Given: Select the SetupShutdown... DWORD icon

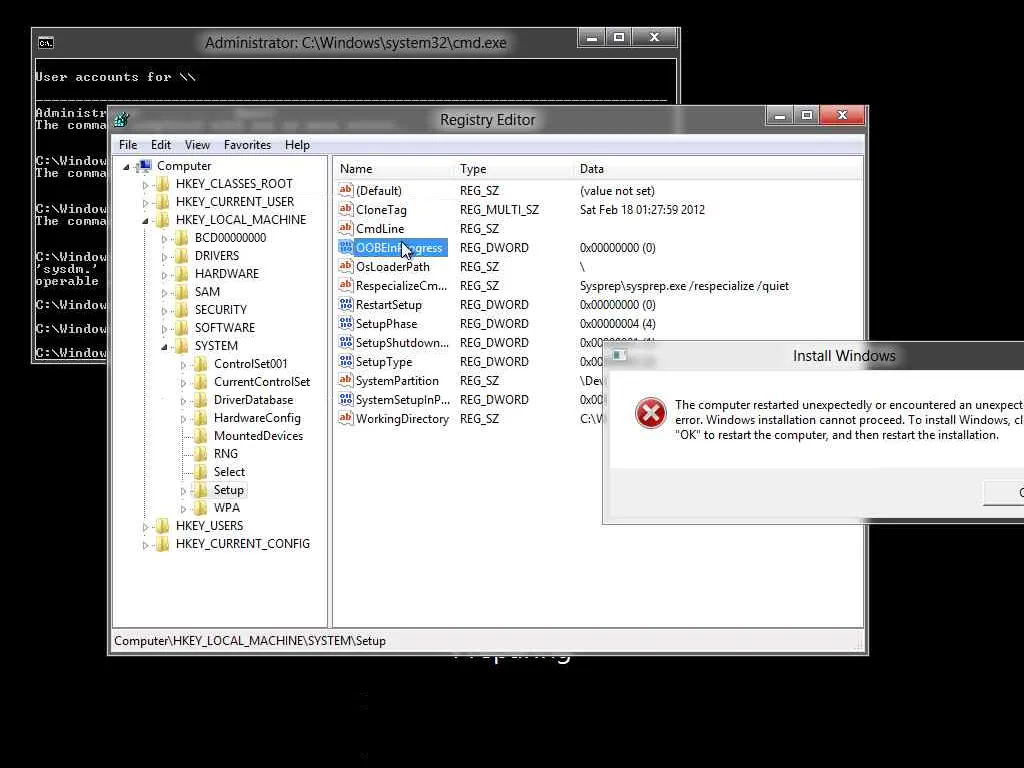Looking at the screenshot, I should tap(345, 342).
